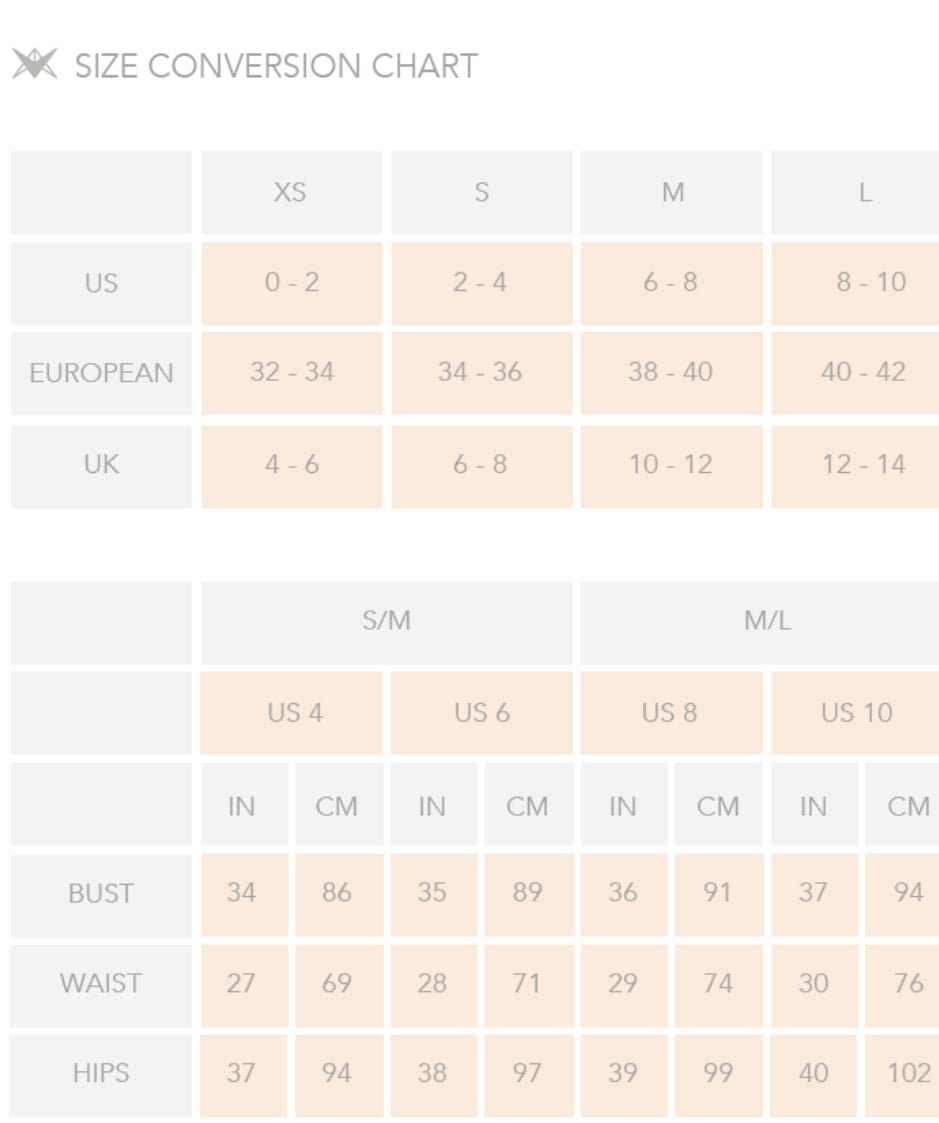Select the M size column header
Screen dimensions: 939x1123
pyautogui.click(x=672, y=192)
